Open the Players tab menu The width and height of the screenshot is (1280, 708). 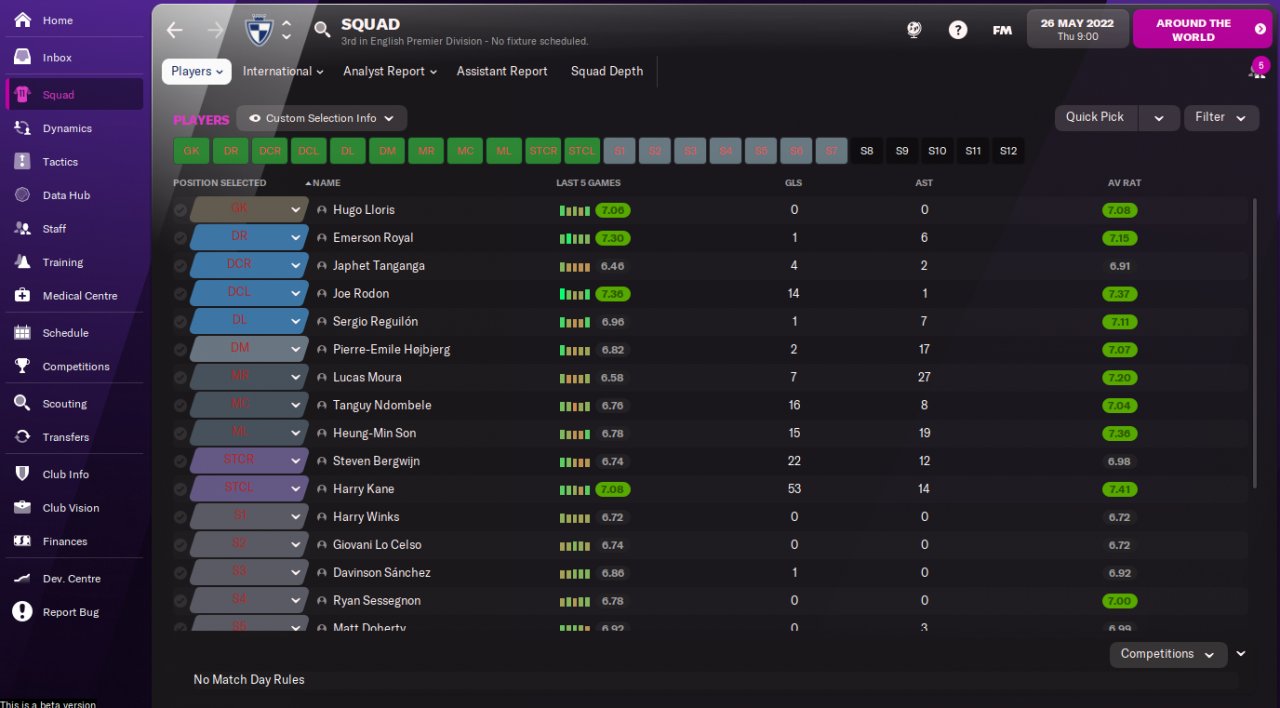click(x=197, y=71)
